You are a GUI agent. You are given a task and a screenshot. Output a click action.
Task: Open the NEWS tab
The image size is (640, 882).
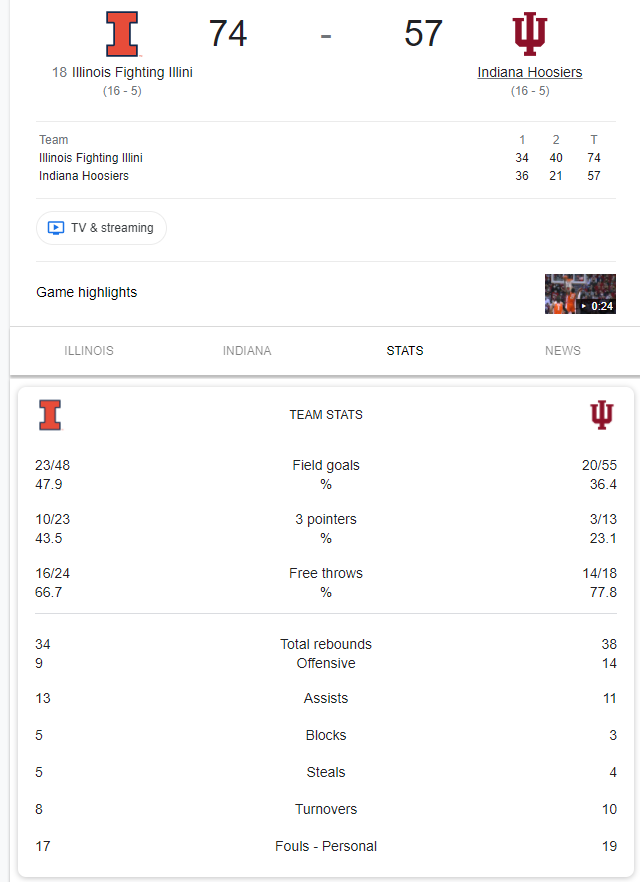click(x=563, y=351)
